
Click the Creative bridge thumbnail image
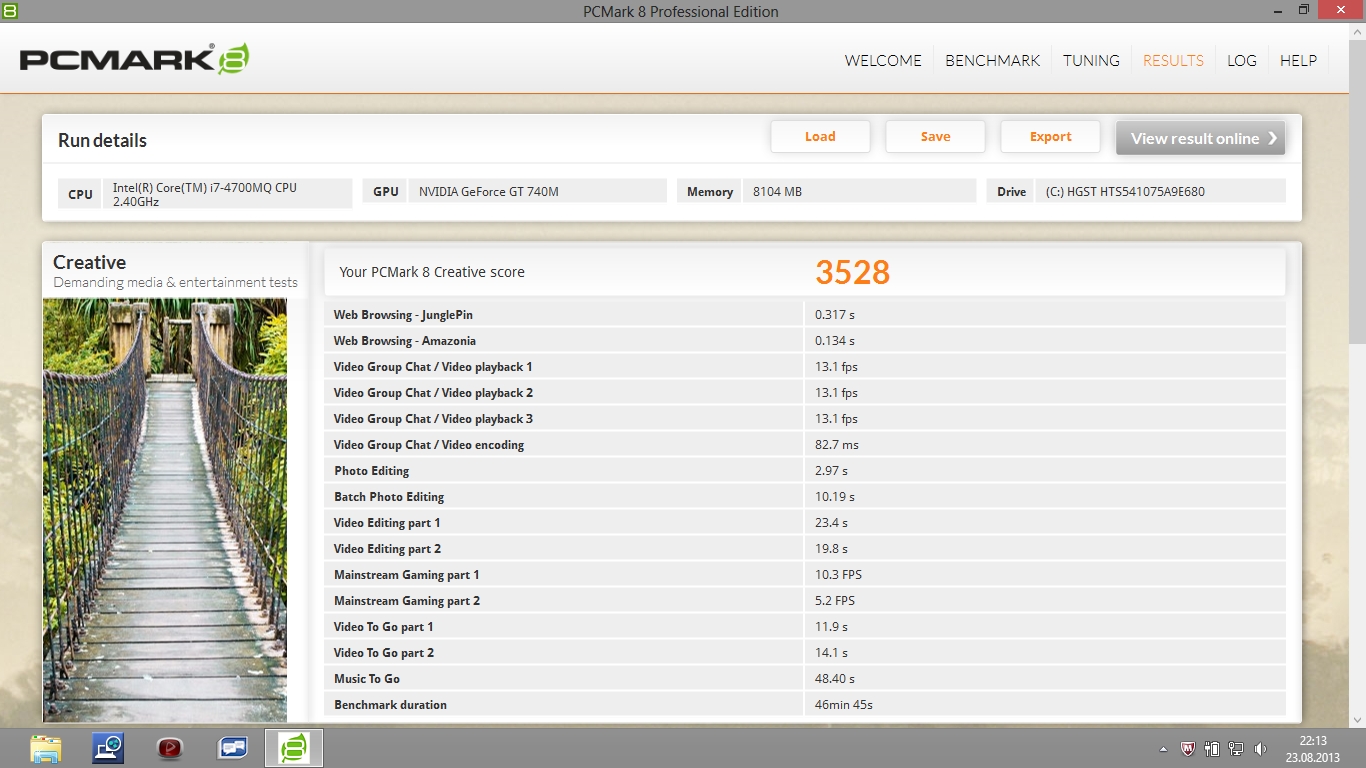(x=165, y=510)
